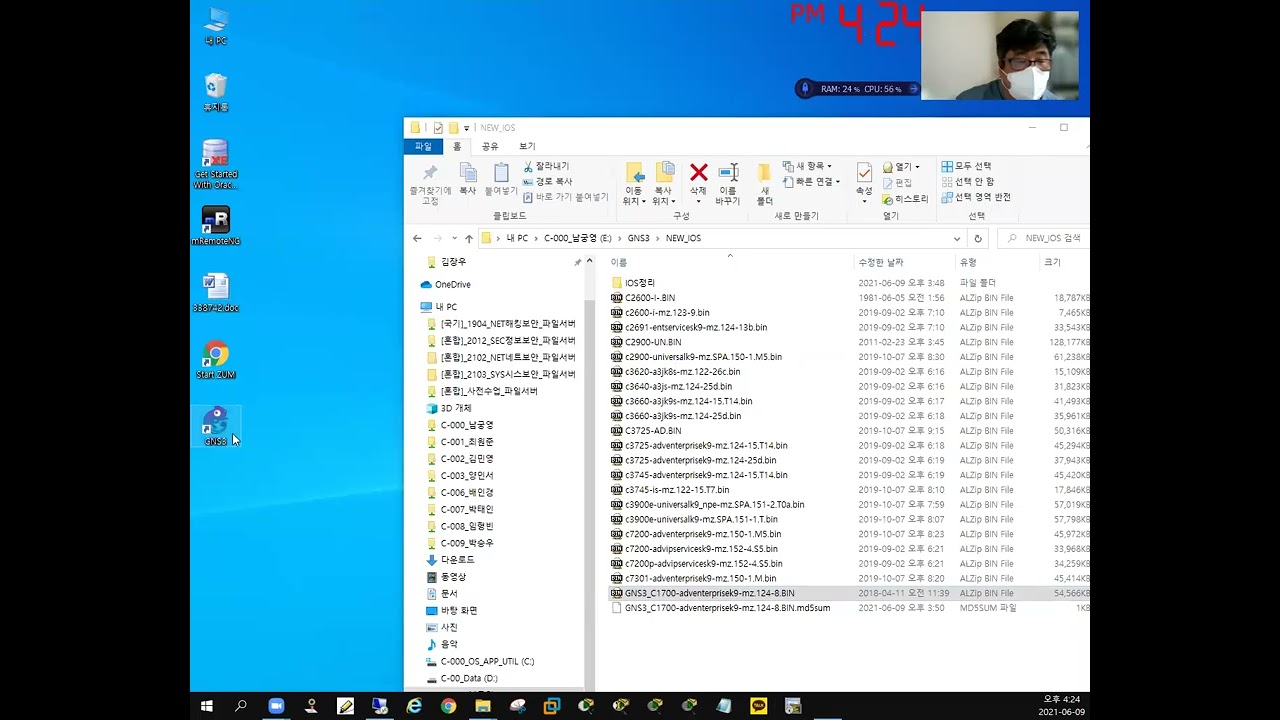1280x720 pixels.
Task: Expand address bar previous locations chevron
Action: pos(957,238)
